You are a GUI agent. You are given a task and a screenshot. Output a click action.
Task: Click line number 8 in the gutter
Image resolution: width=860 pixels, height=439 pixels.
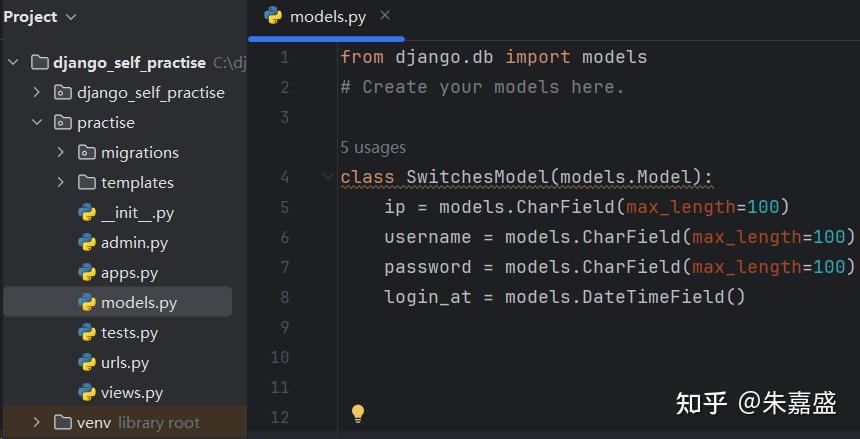pos(284,297)
